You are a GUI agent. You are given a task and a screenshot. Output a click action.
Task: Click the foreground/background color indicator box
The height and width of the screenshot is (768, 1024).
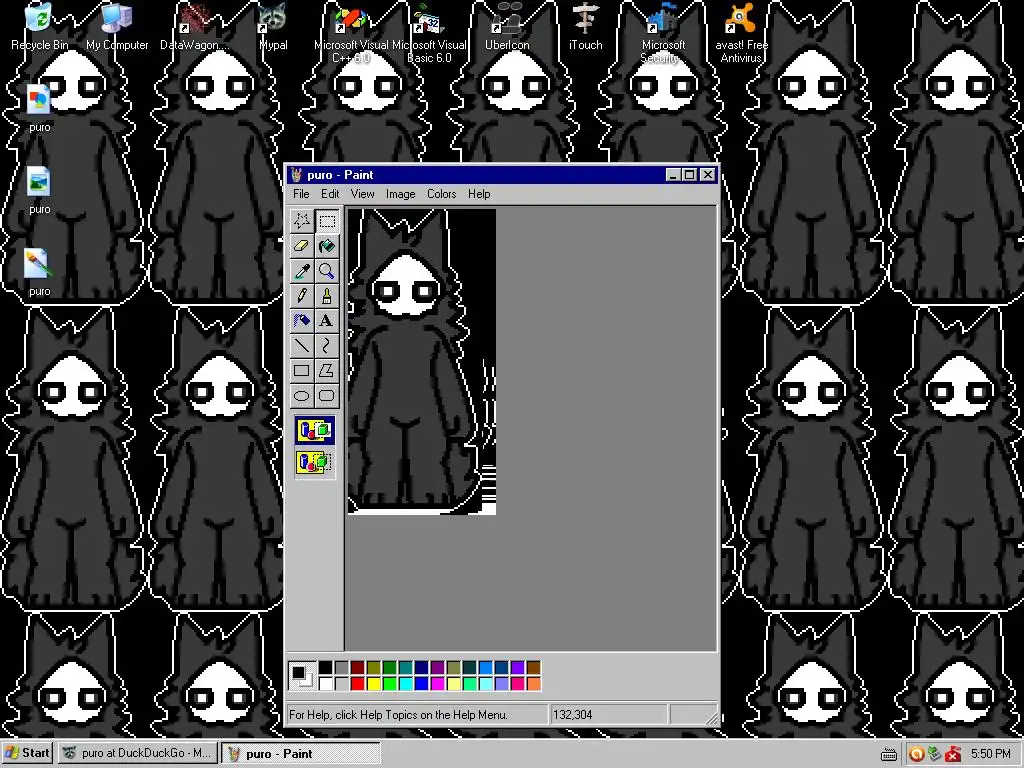(x=302, y=675)
